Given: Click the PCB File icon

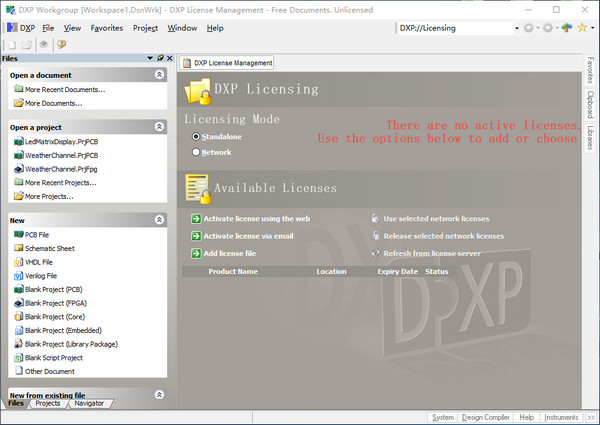Looking at the screenshot, I should click(18, 234).
